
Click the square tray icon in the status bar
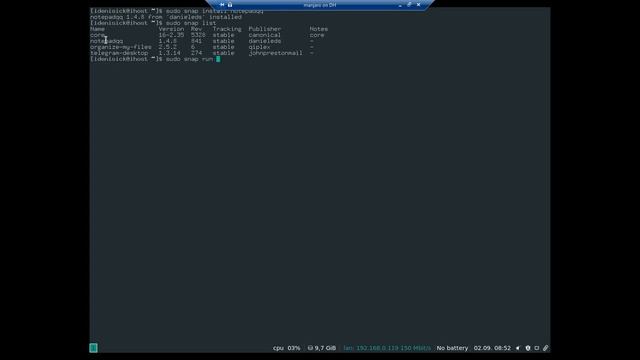pos(537,348)
